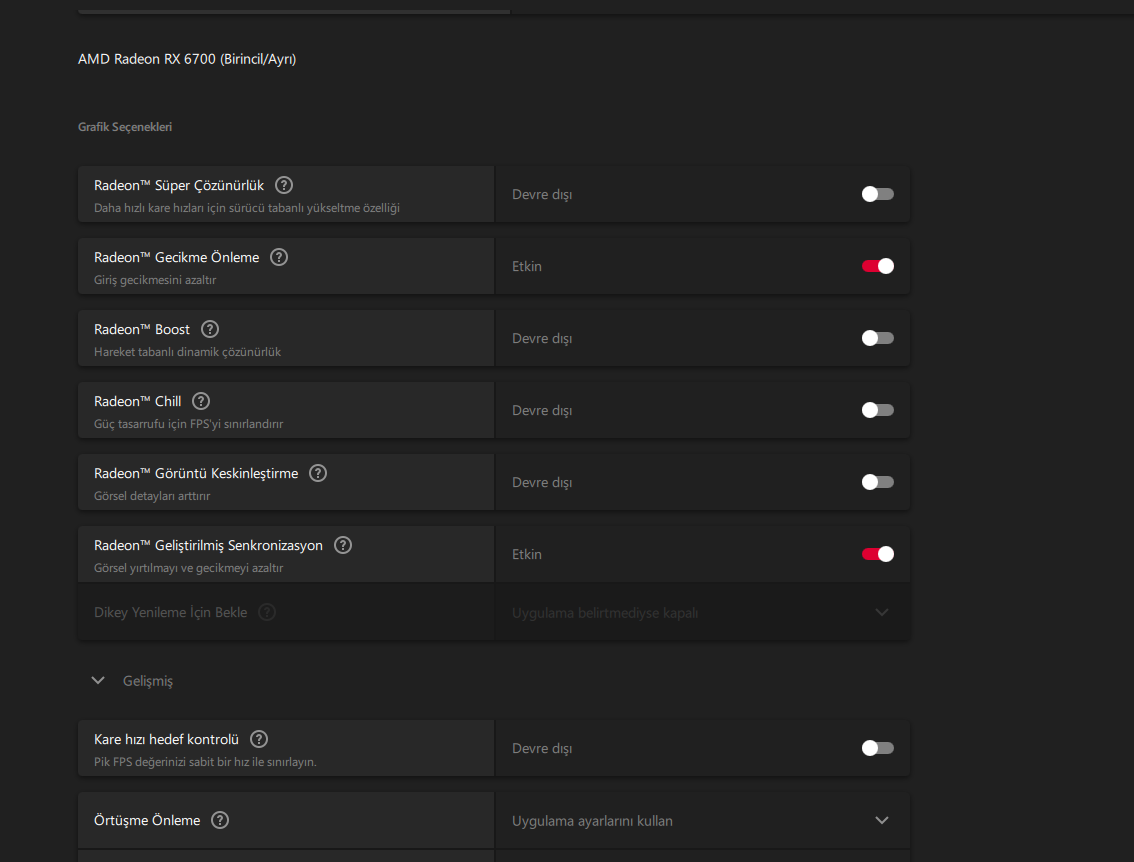1134x862 pixels.
Task: Toggle Radeon Görüntü Keskinleştirme on
Action: [x=877, y=482]
